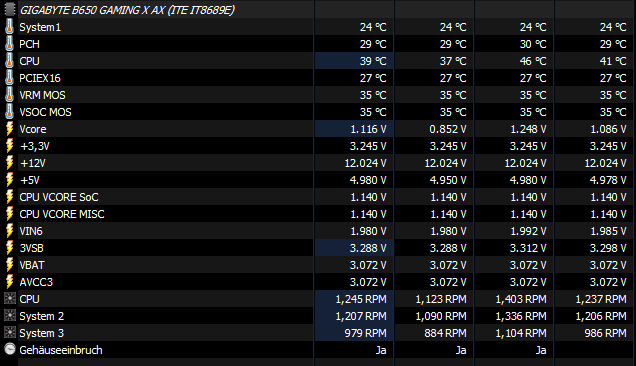Image resolution: width=636 pixels, height=366 pixels.
Task: Select the System1 sensor label
Action: (40, 27)
